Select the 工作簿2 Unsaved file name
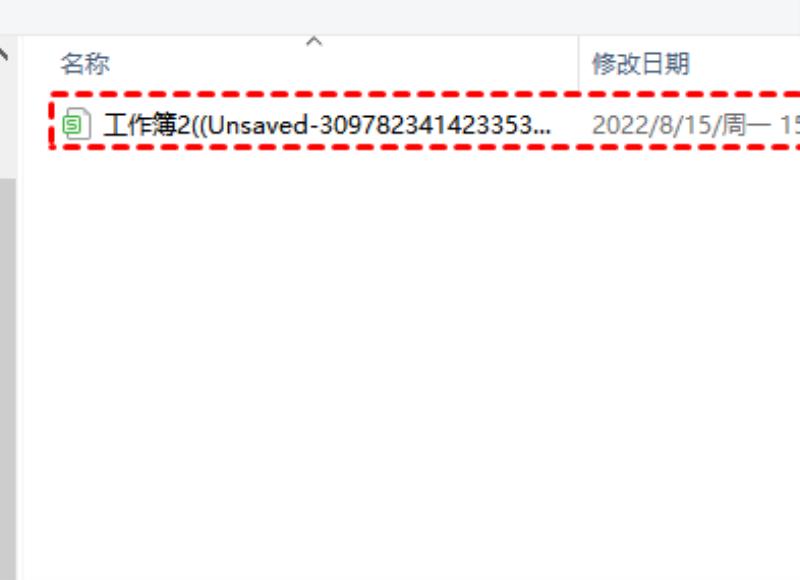 pos(327,124)
